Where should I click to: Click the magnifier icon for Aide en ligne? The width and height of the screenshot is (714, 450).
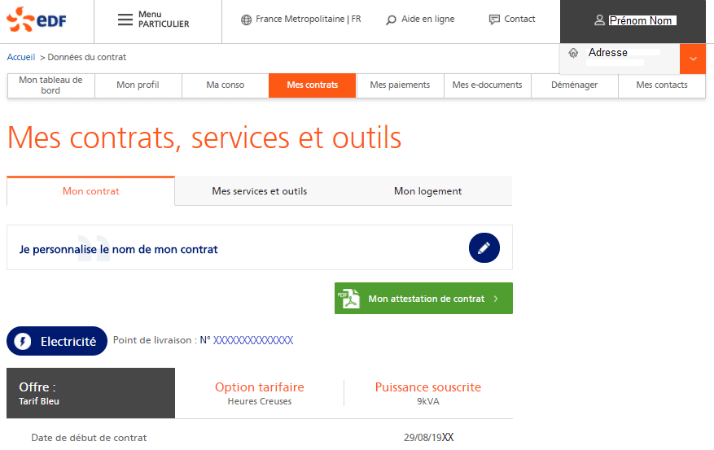391,20
